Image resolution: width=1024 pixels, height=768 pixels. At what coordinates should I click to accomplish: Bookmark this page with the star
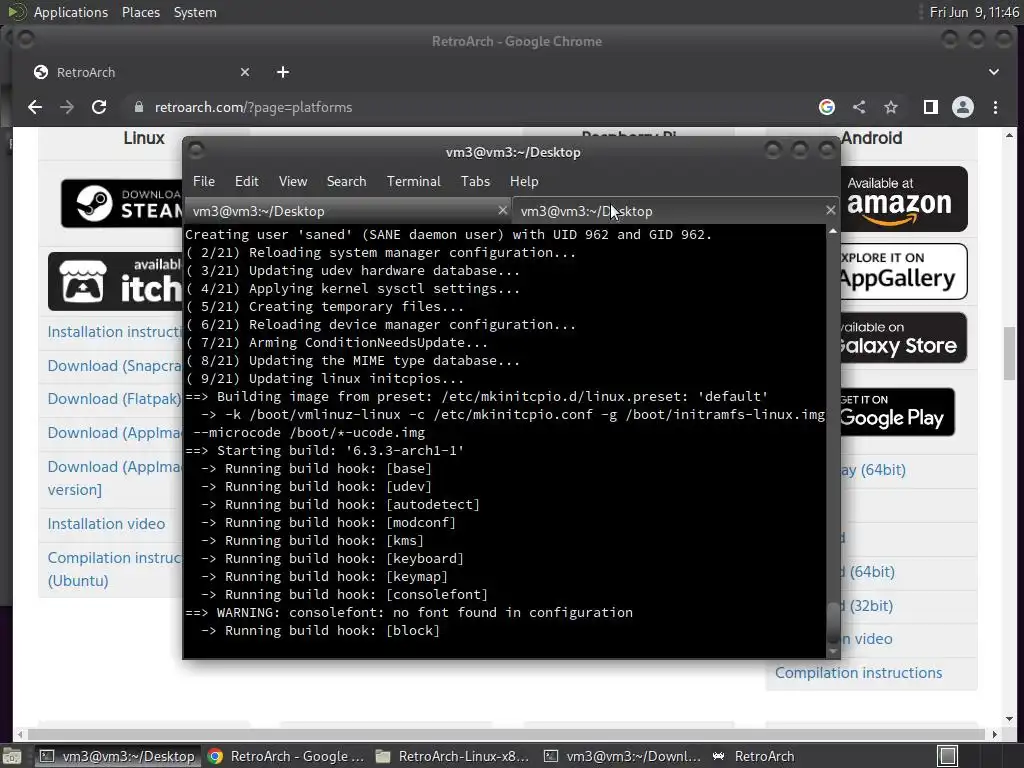point(891,107)
